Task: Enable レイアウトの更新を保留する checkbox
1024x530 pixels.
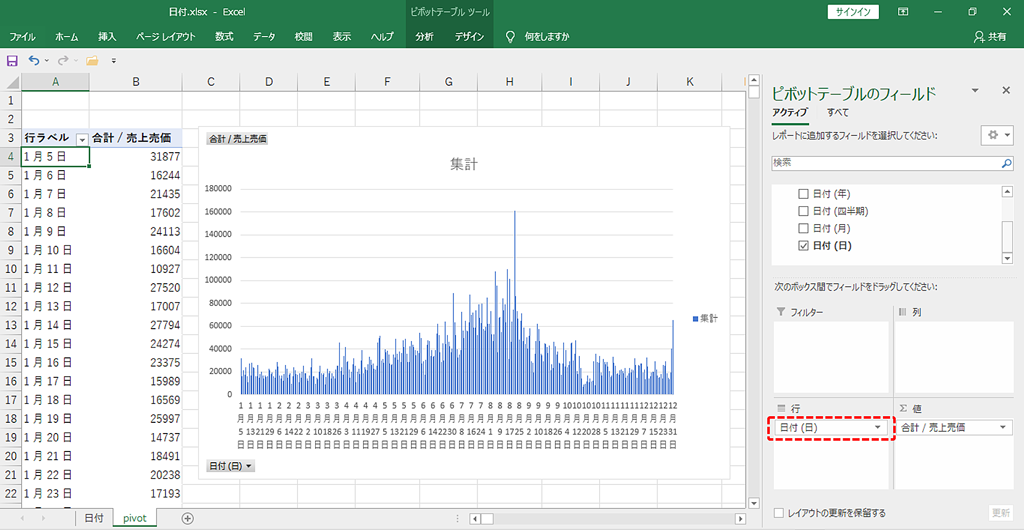Action: (778, 513)
